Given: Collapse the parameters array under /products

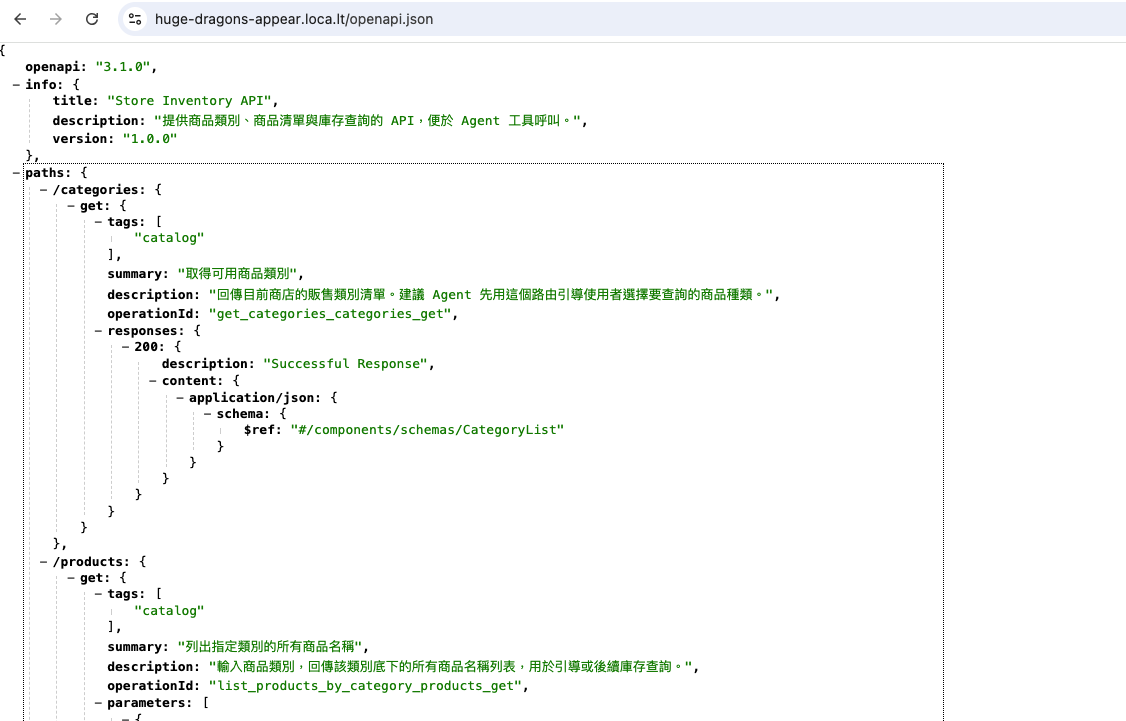Looking at the screenshot, I should (98, 703).
